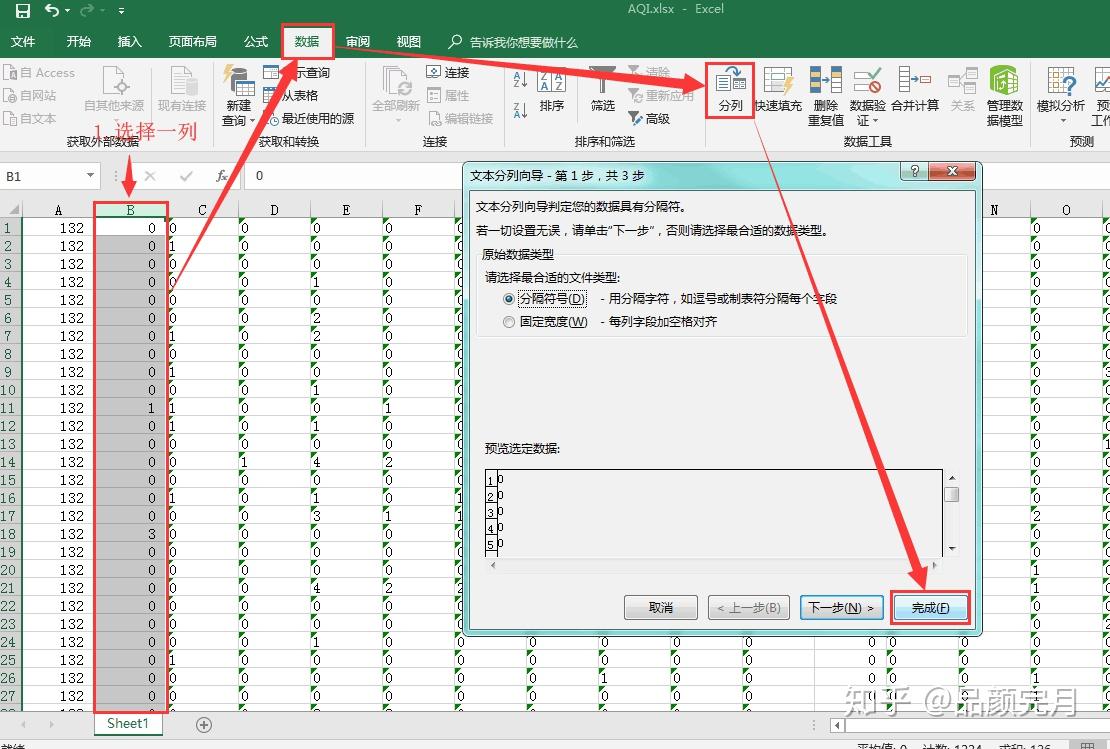The image size is (1110, 749).
Task: Select column A header
Action: [59, 210]
